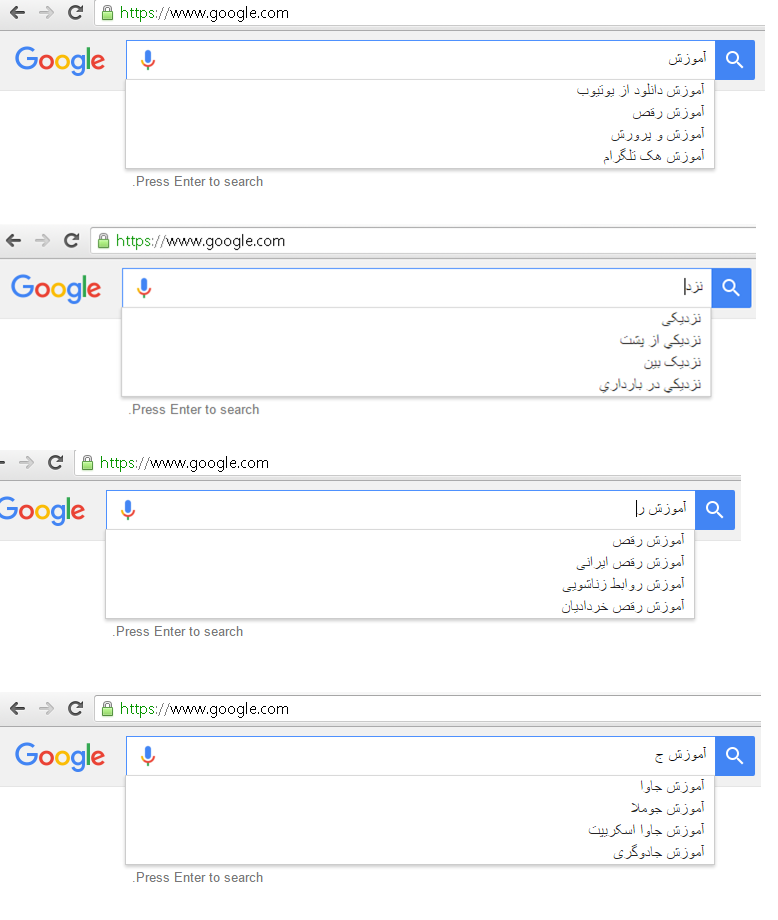Click the blue search button beside the "نزد" query
The image size is (778, 920).
pos(731,288)
